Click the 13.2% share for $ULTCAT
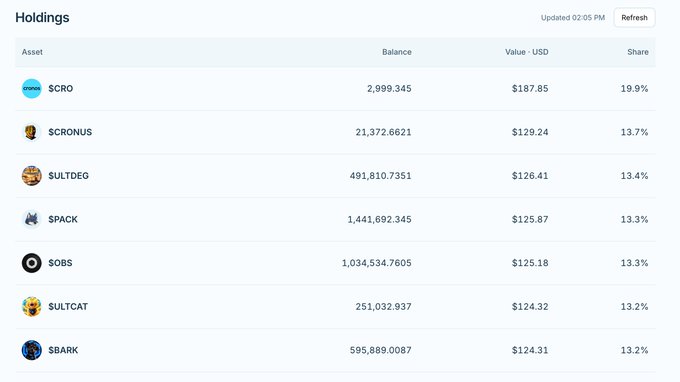This screenshot has width=680, height=382. [634, 307]
